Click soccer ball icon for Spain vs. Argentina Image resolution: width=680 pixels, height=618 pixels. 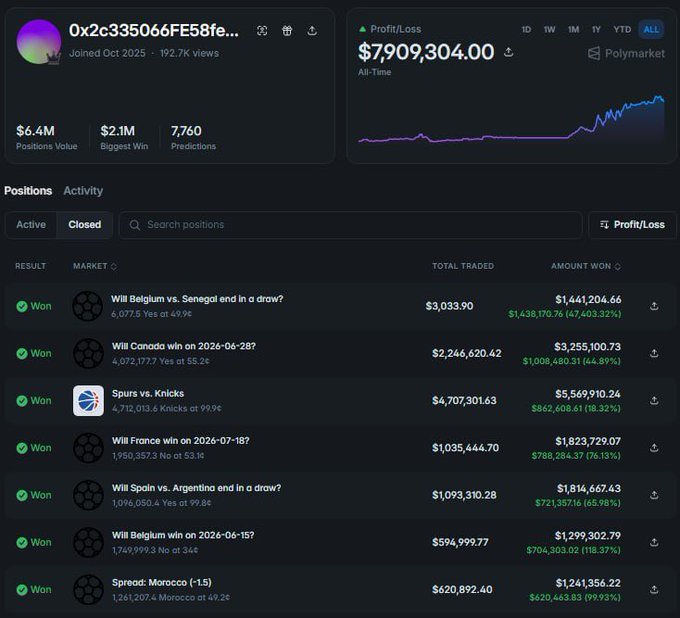point(88,495)
